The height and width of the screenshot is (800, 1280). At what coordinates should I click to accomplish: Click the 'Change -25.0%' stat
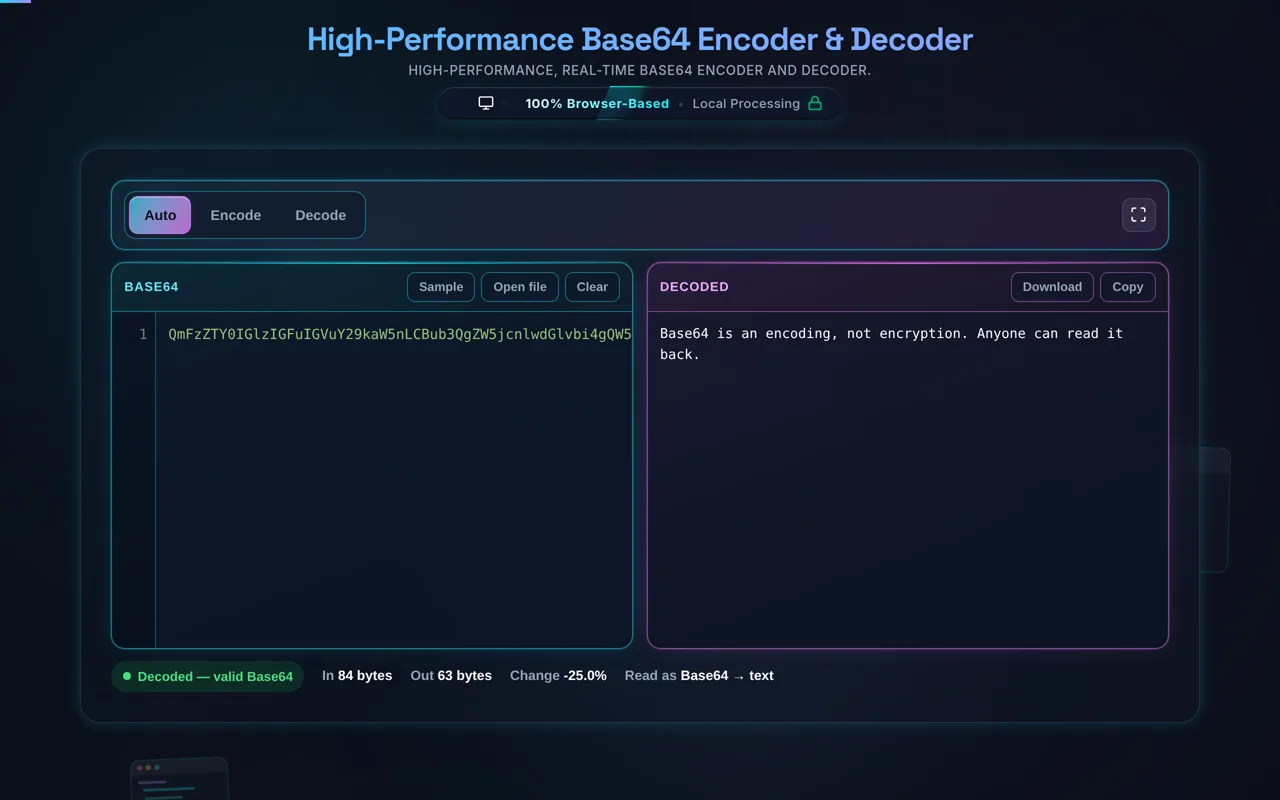pos(558,676)
